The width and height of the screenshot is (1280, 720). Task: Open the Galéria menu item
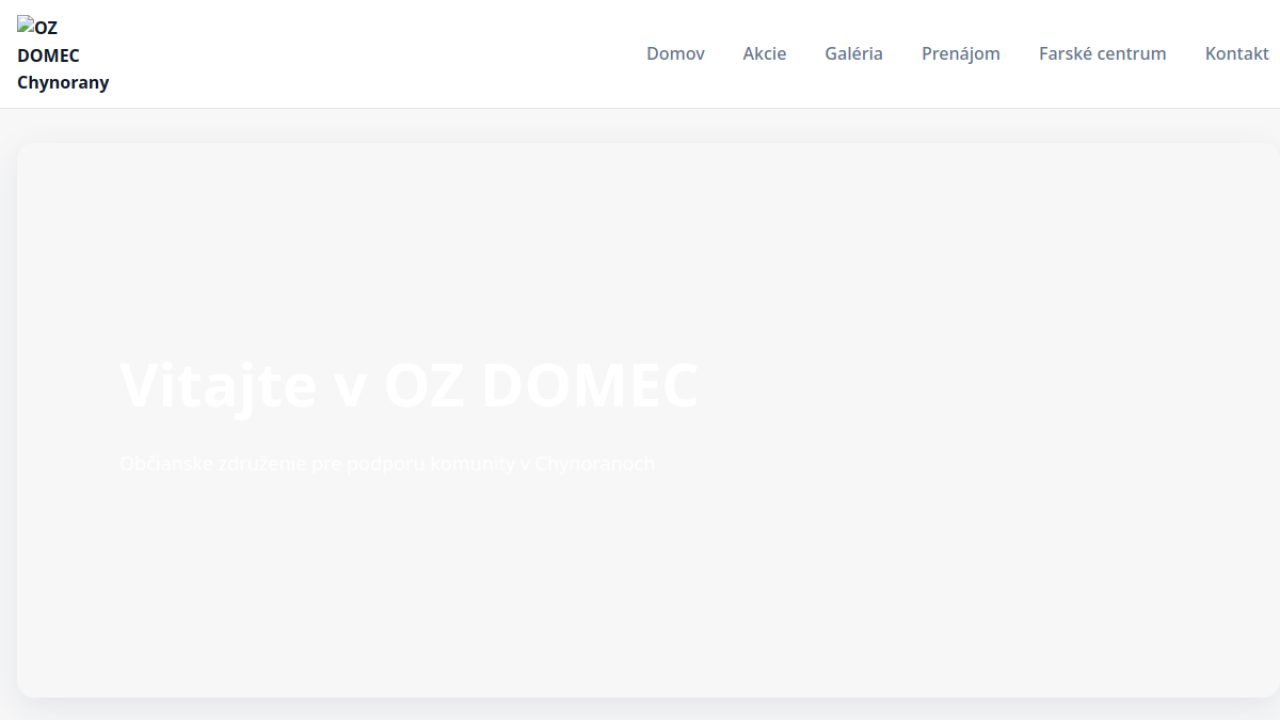(x=853, y=54)
